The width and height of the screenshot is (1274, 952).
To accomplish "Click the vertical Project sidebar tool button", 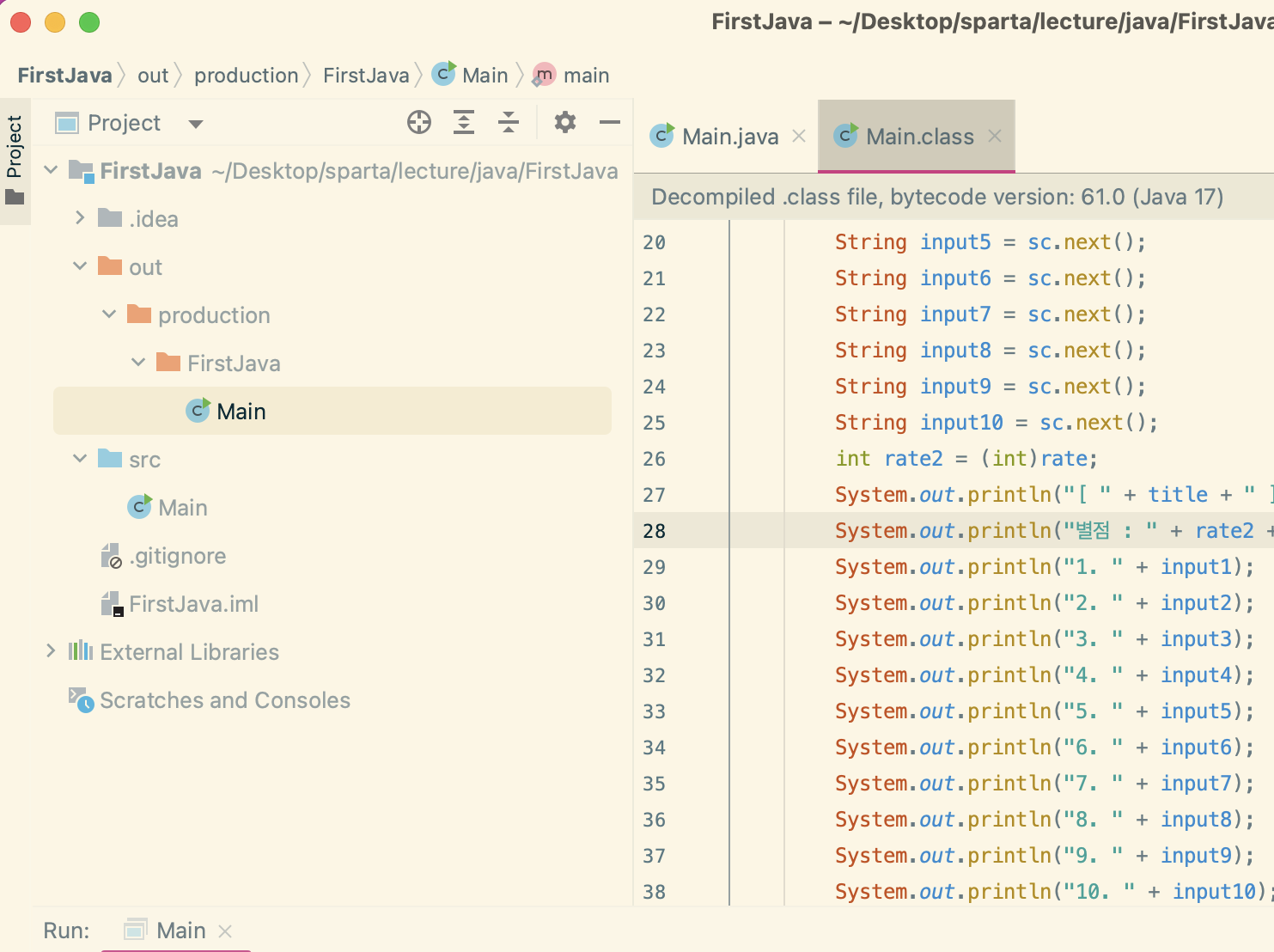I will pos(15,160).
